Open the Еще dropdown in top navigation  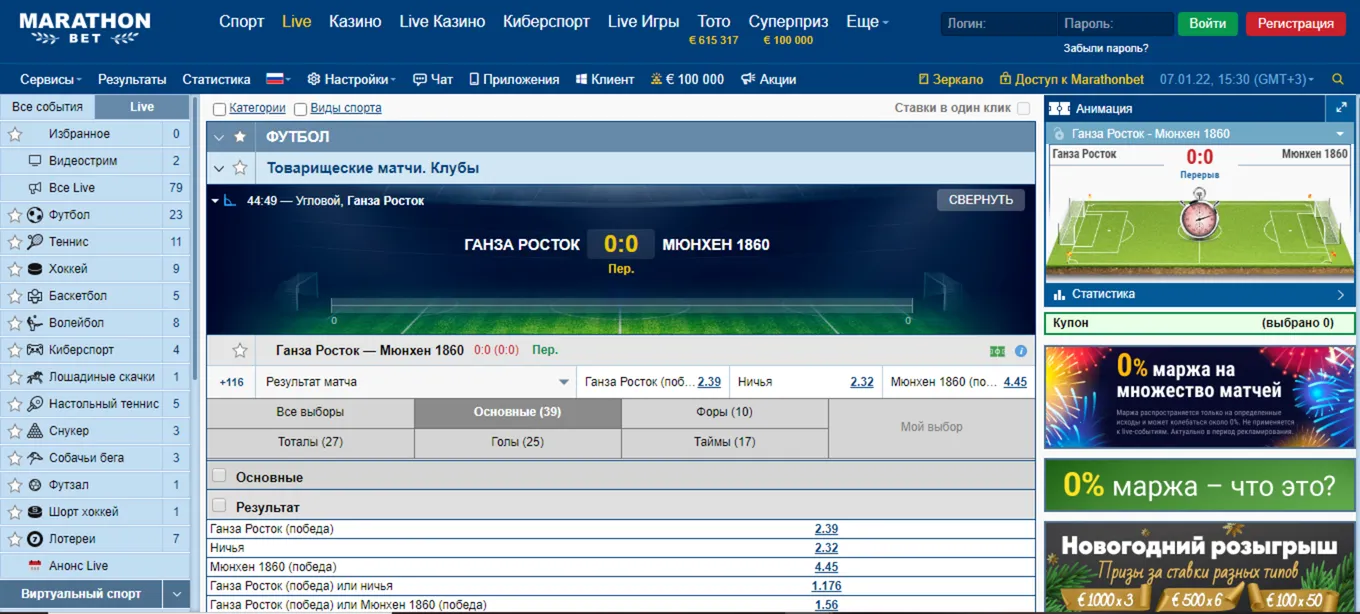coord(867,21)
